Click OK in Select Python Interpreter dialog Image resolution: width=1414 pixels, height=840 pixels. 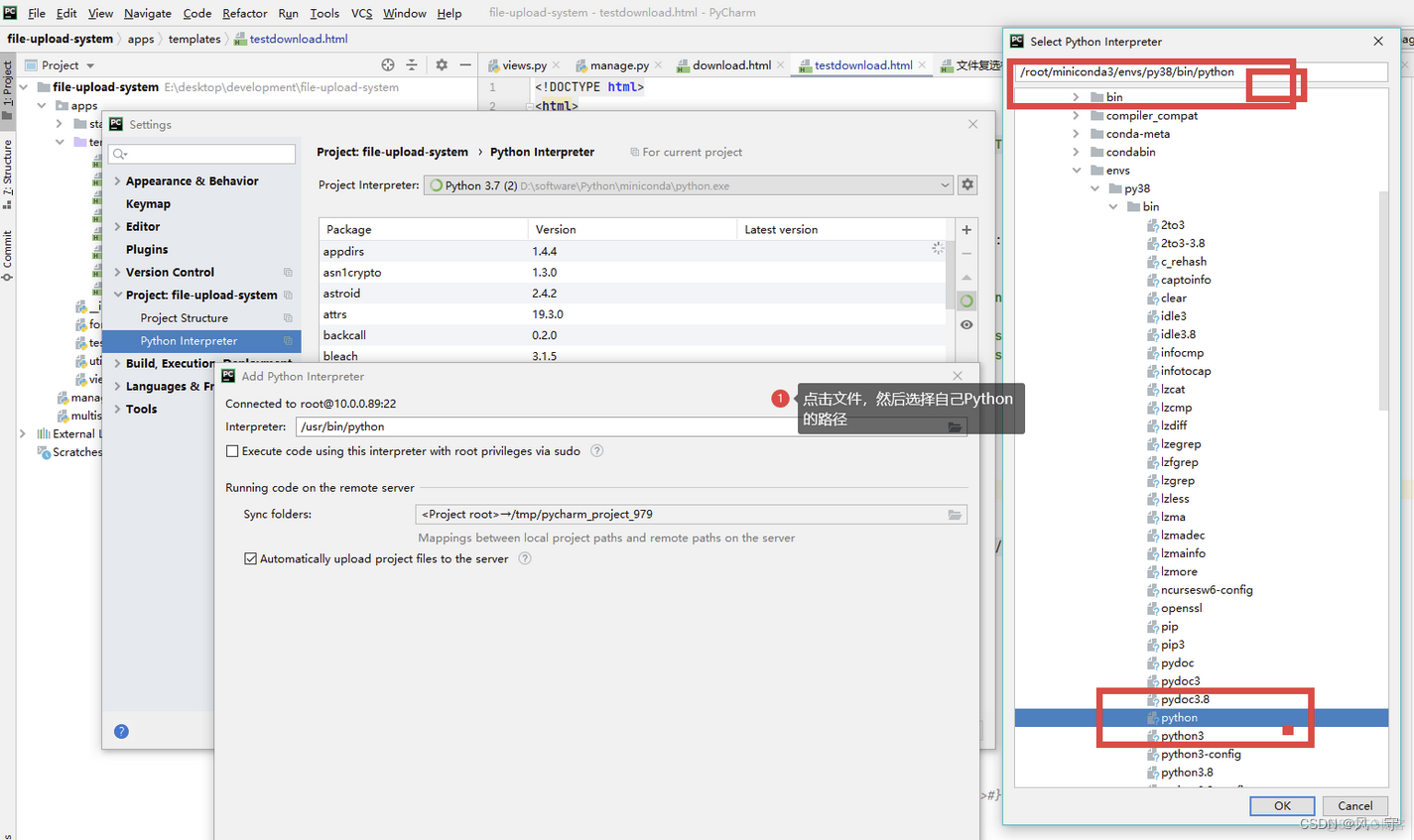point(1281,805)
